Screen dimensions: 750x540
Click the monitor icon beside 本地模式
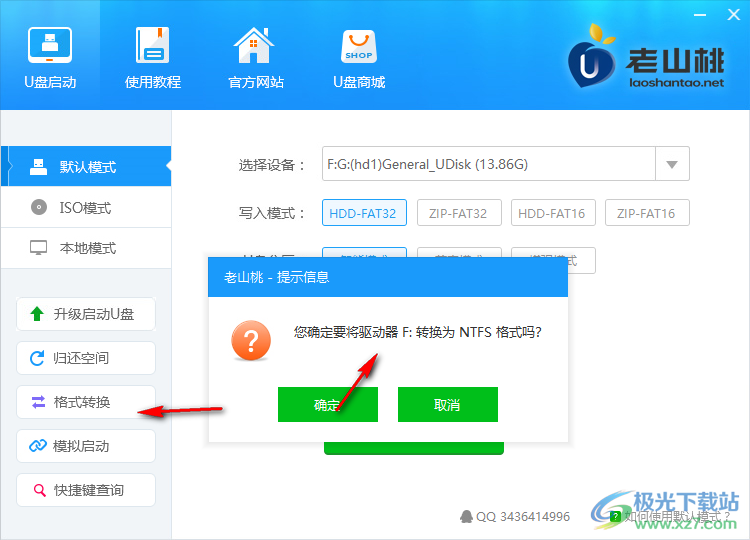[38, 248]
